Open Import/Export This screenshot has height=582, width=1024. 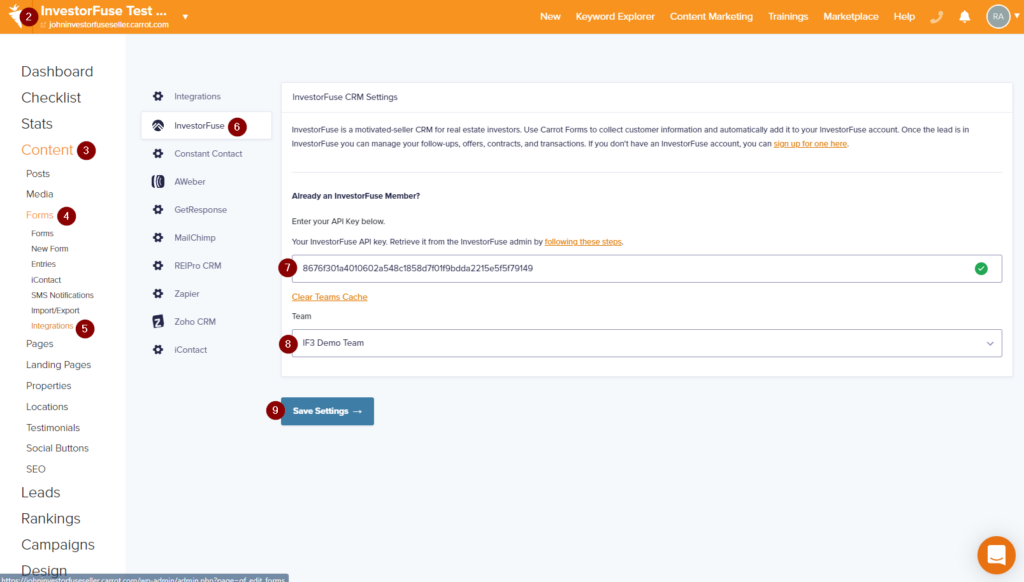(55, 310)
